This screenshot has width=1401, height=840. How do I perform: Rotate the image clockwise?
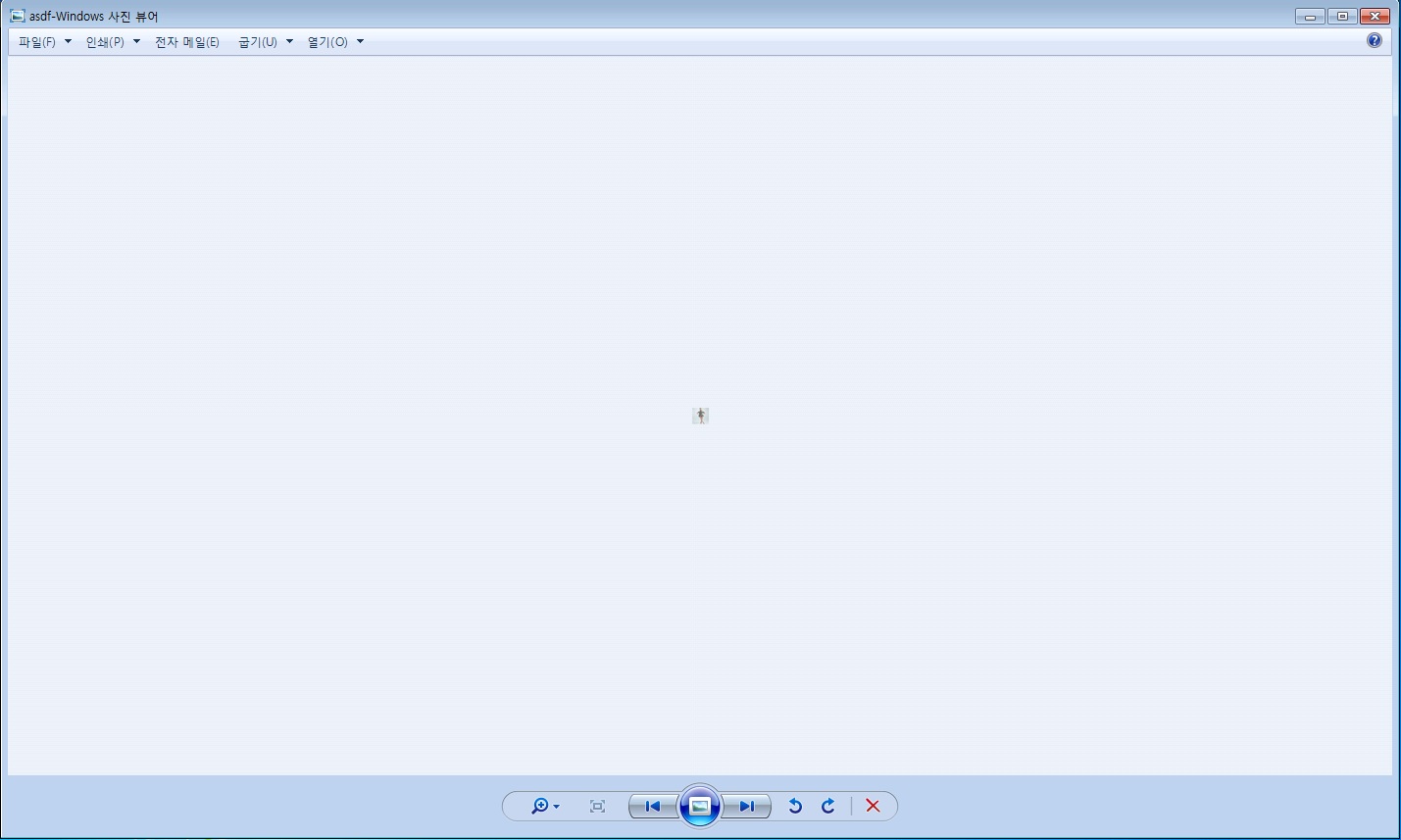(x=828, y=806)
